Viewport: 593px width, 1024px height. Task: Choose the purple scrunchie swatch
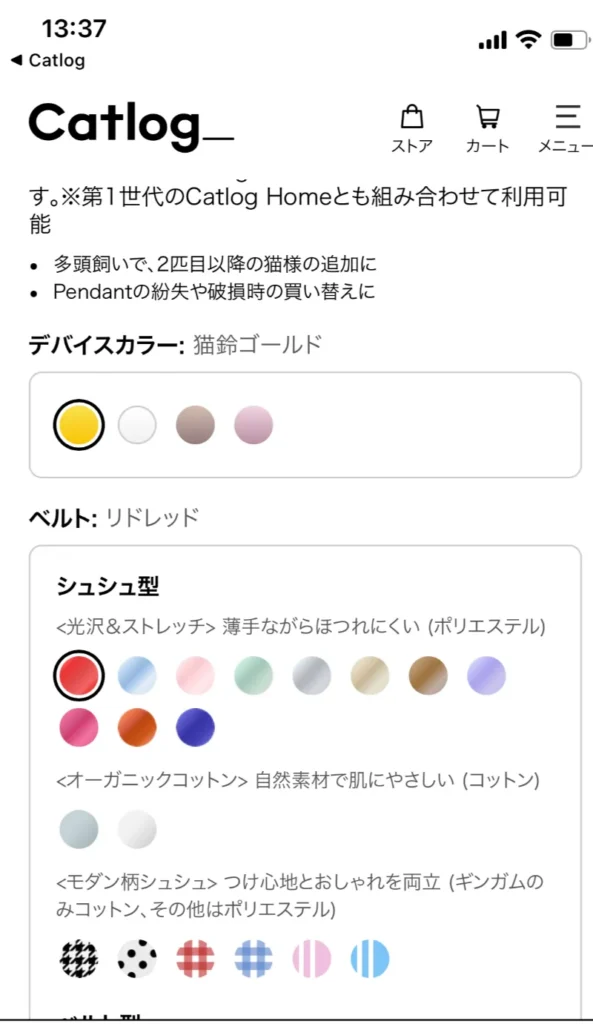click(x=485, y=674)
